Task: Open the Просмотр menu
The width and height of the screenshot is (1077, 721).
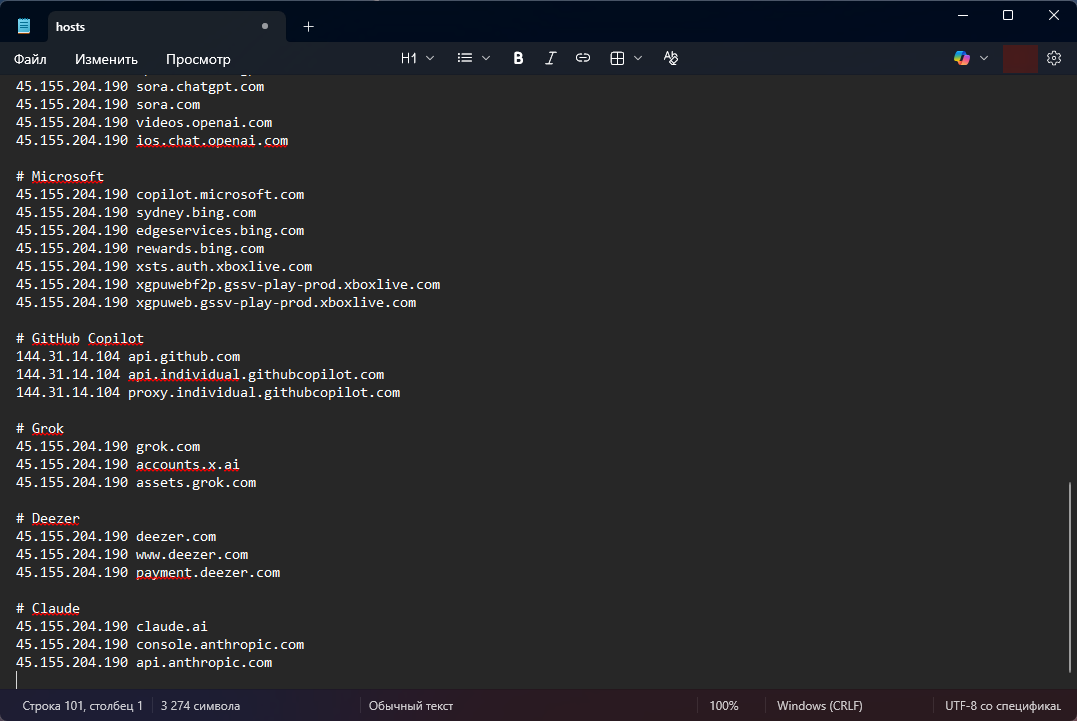Action: pyautogui.click(x=198, y=59)
